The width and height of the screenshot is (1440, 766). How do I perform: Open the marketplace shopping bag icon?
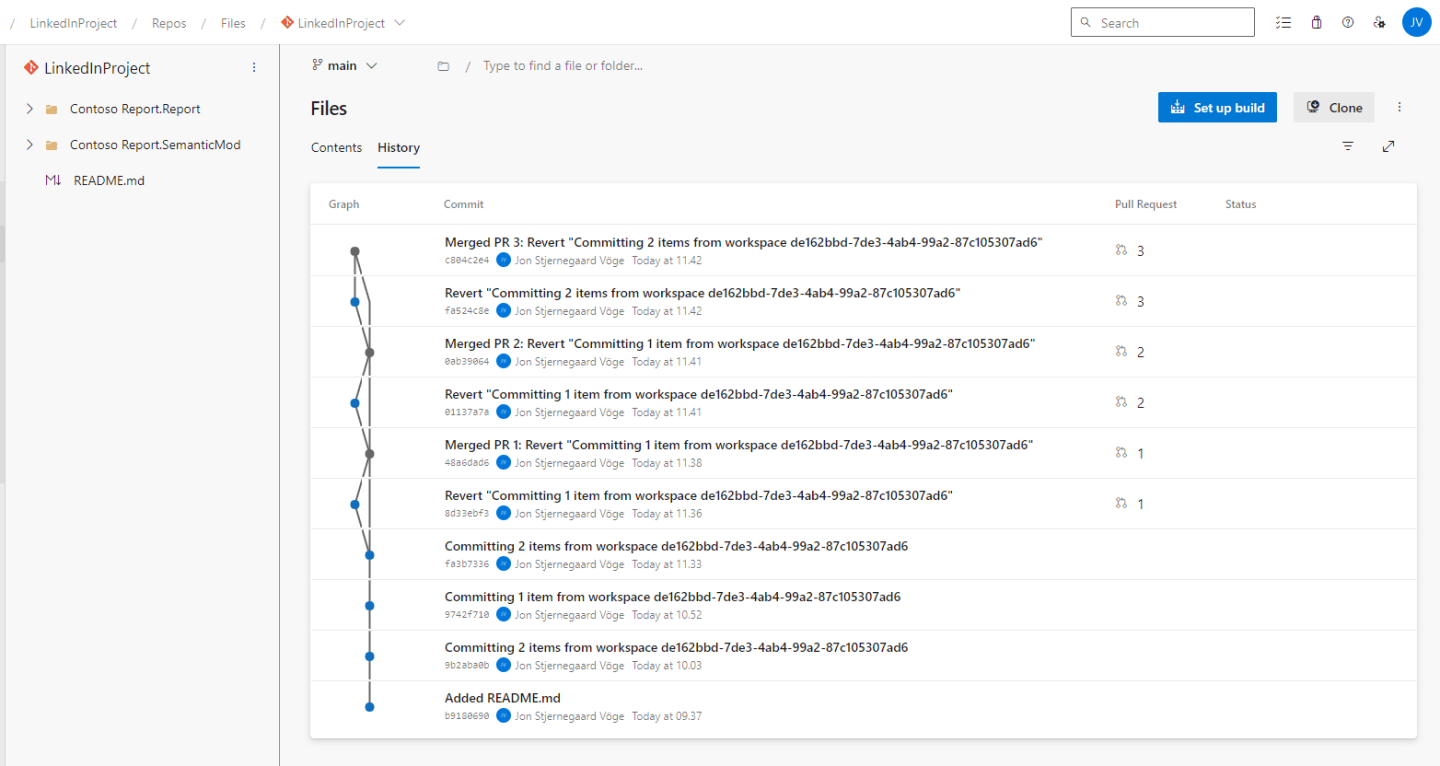[x=1316, y=23]
